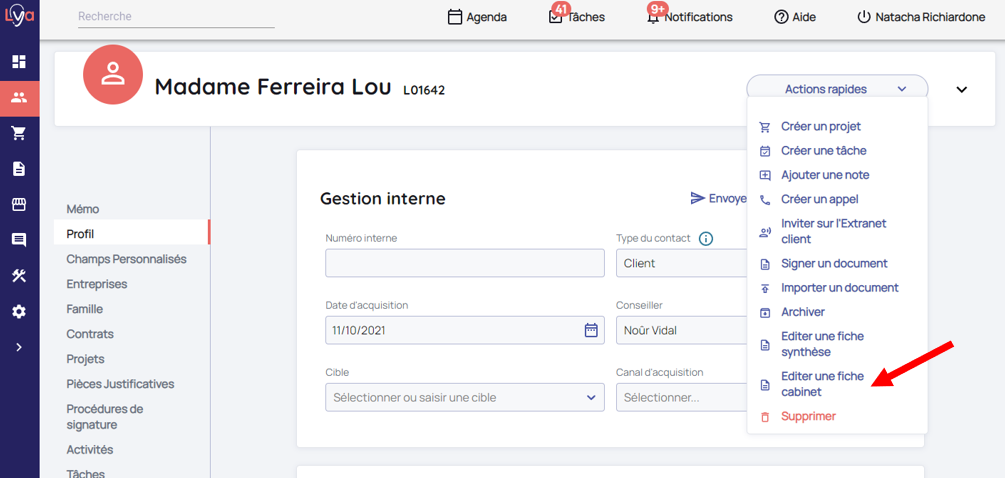Screen dimensions: 1005x478
Task: Open the settings gear sidebar icon
Action: (x=19, y=311)
